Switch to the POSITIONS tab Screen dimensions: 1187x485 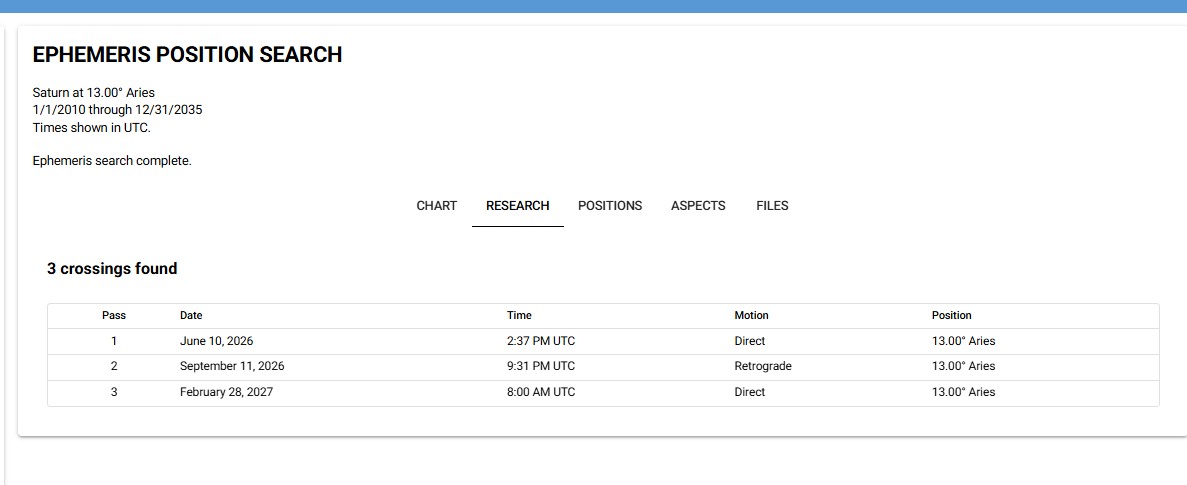[x=610, y=206]
